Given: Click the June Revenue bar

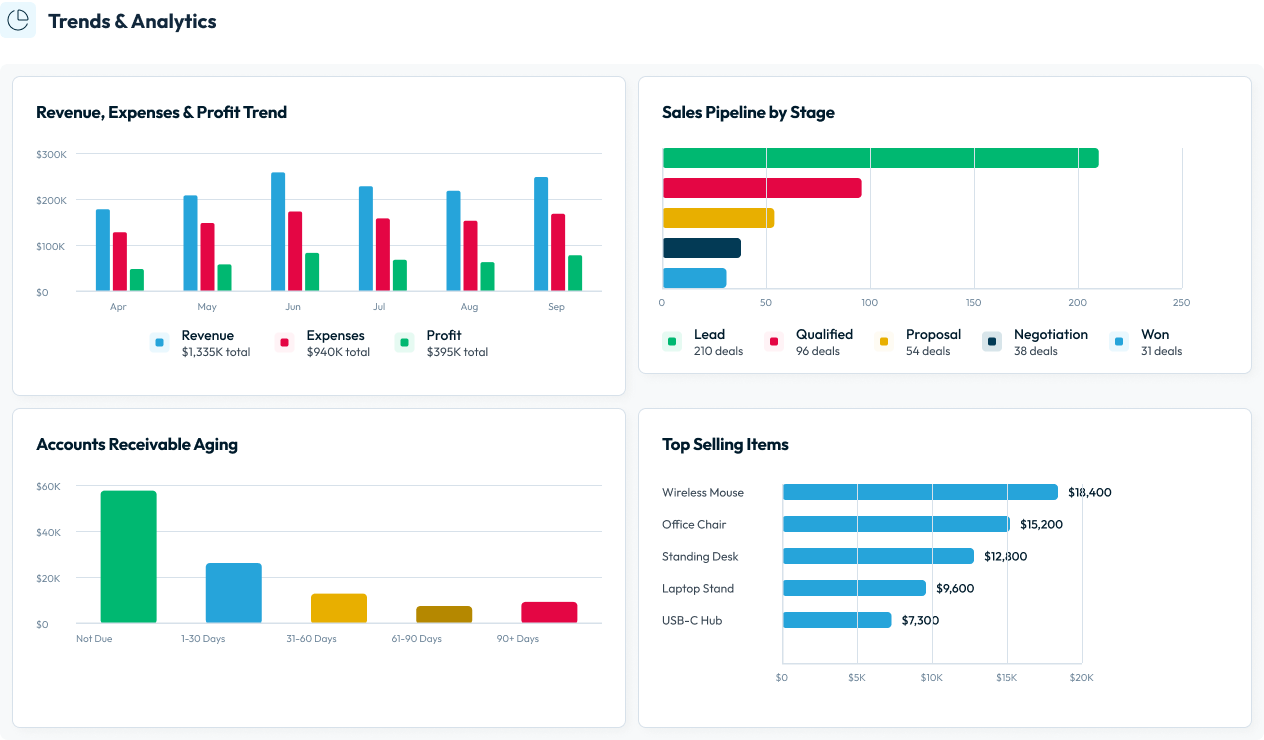Looking at the screenshot, I should pyautogui.click(x=278, y=232).
